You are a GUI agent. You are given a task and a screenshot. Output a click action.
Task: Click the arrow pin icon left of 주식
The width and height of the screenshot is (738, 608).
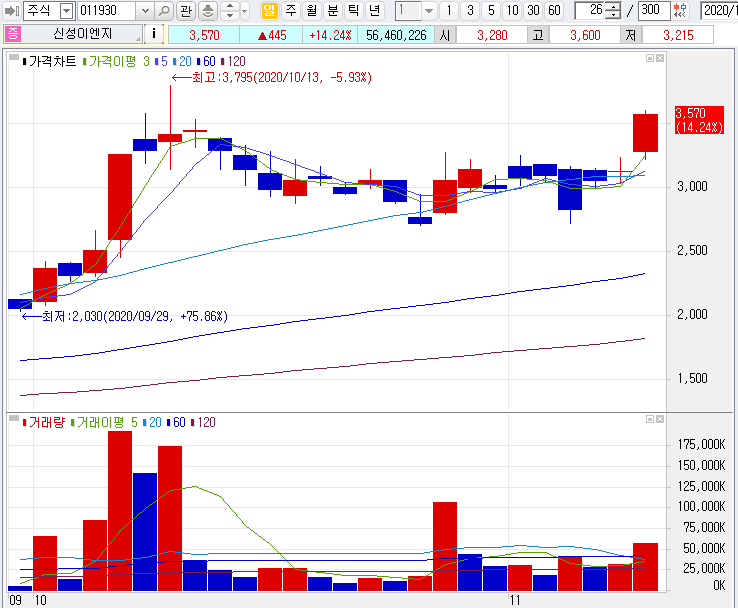(x=11, y=10)
